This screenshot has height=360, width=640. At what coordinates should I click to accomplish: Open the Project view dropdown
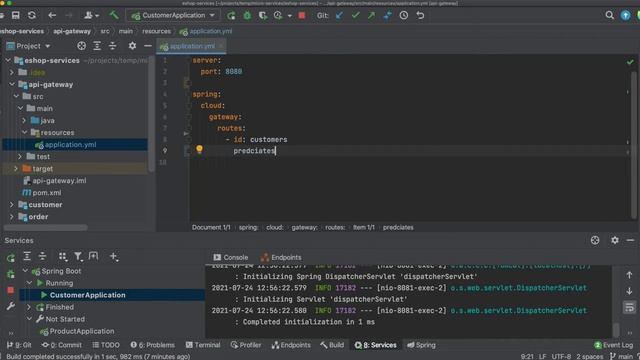click(x=29, y=46)
